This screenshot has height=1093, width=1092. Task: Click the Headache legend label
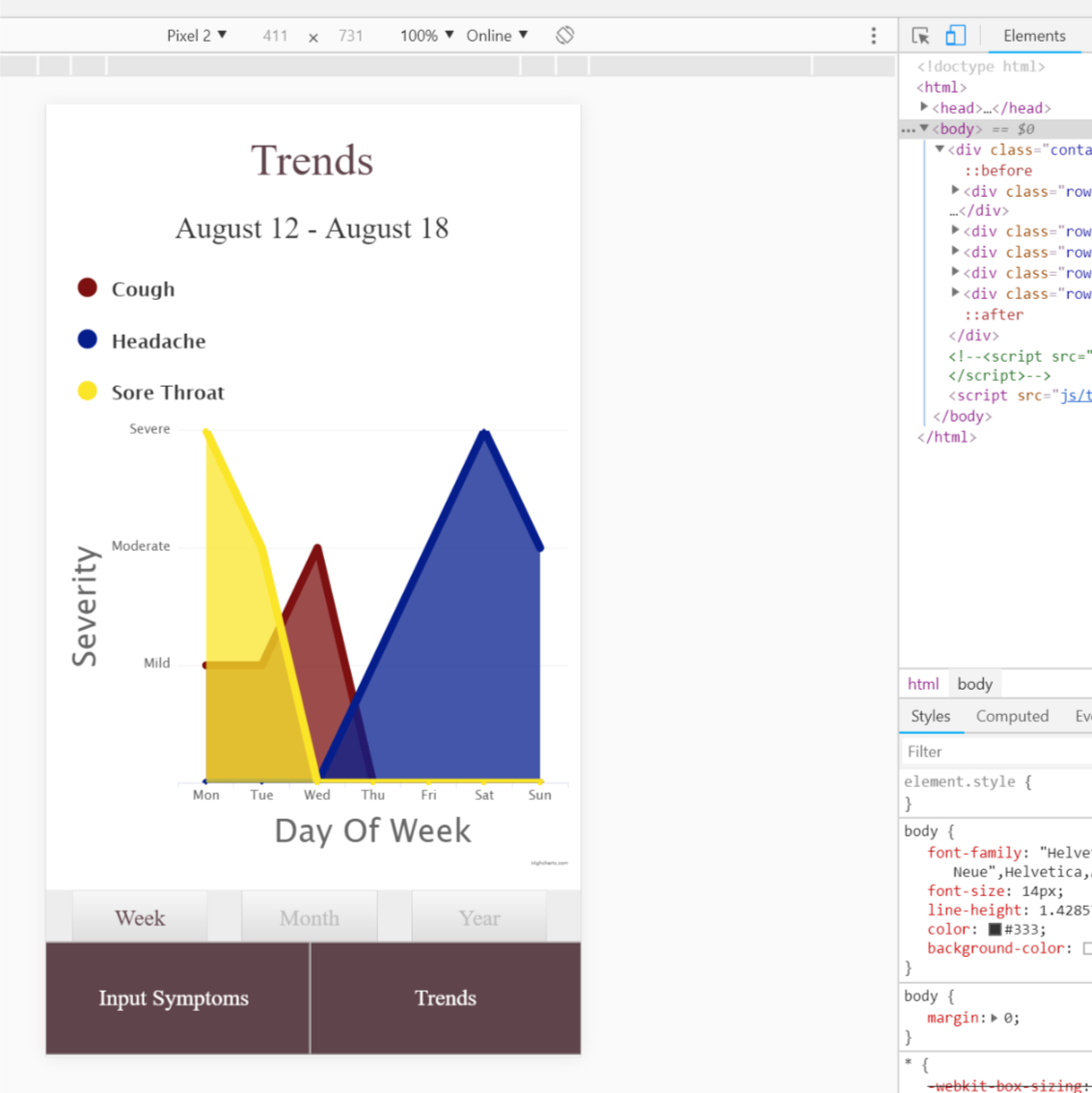click(x=159, y=341)
